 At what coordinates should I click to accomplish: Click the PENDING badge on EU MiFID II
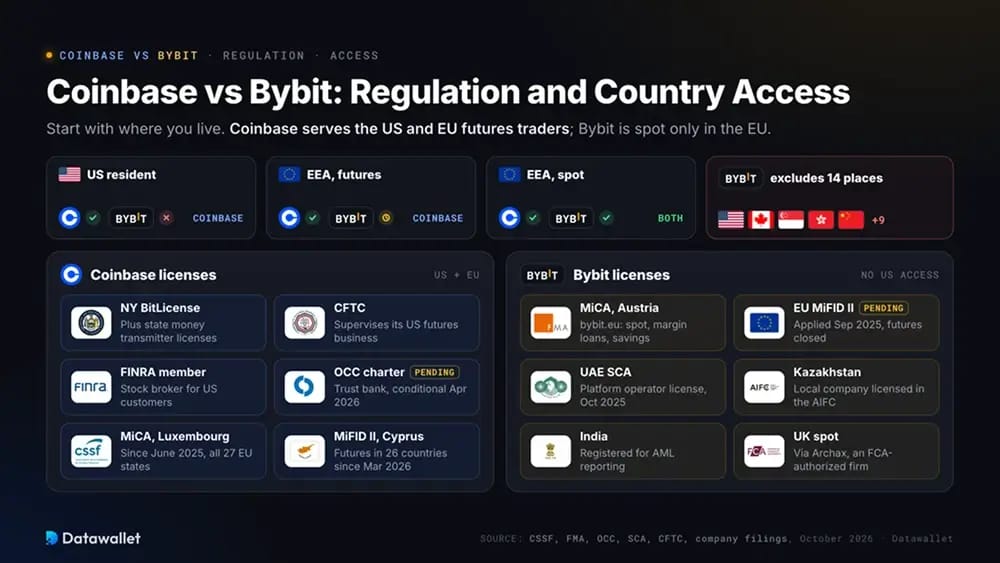pos(883,308)
